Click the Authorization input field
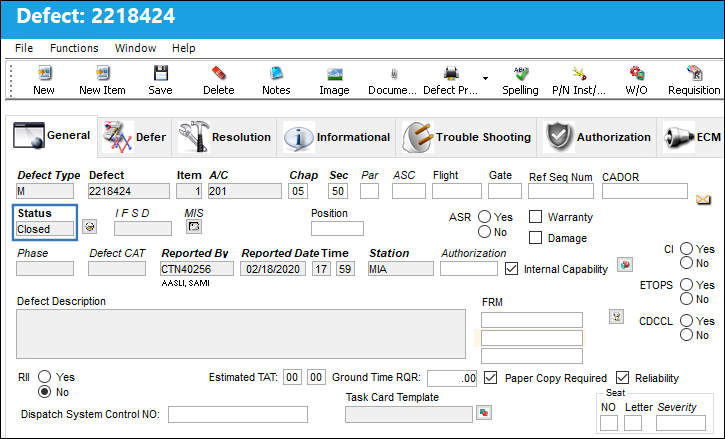Image resolution: width=725 pixels, height=439 pixels. tap(468, 269)
